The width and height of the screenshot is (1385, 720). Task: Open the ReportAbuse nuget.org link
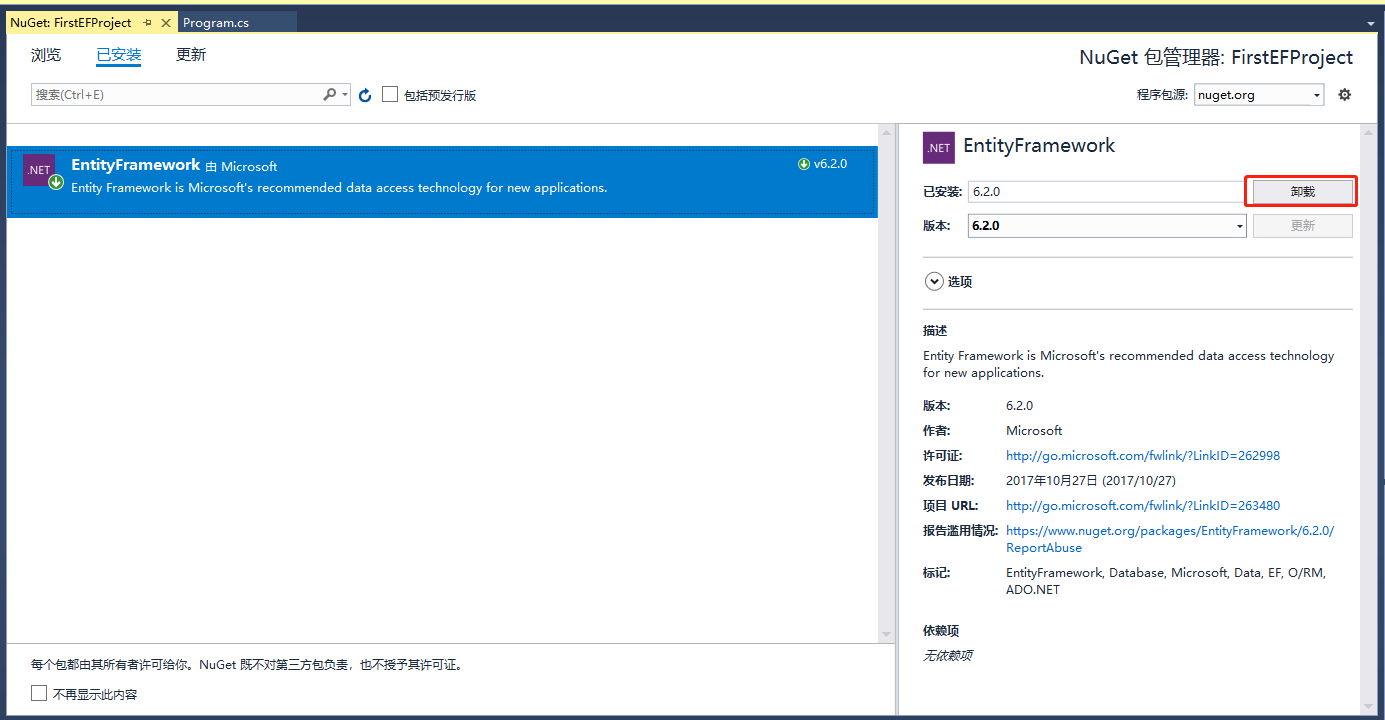pos(1170,539)
